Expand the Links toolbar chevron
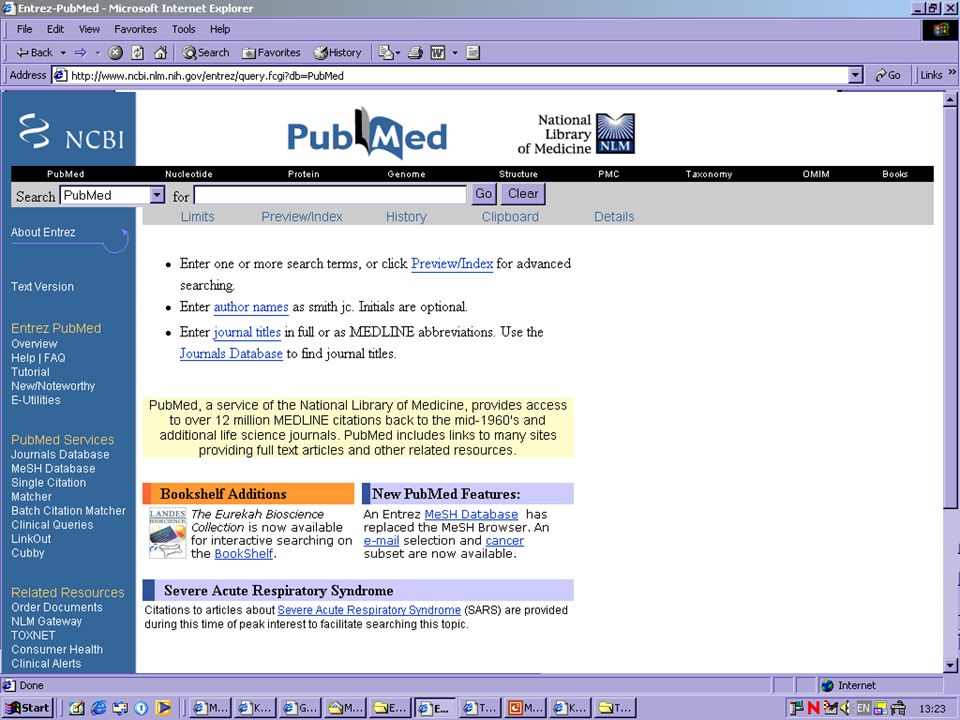Image resolution: width=960 pixels, height=720 pixels. 952,72
